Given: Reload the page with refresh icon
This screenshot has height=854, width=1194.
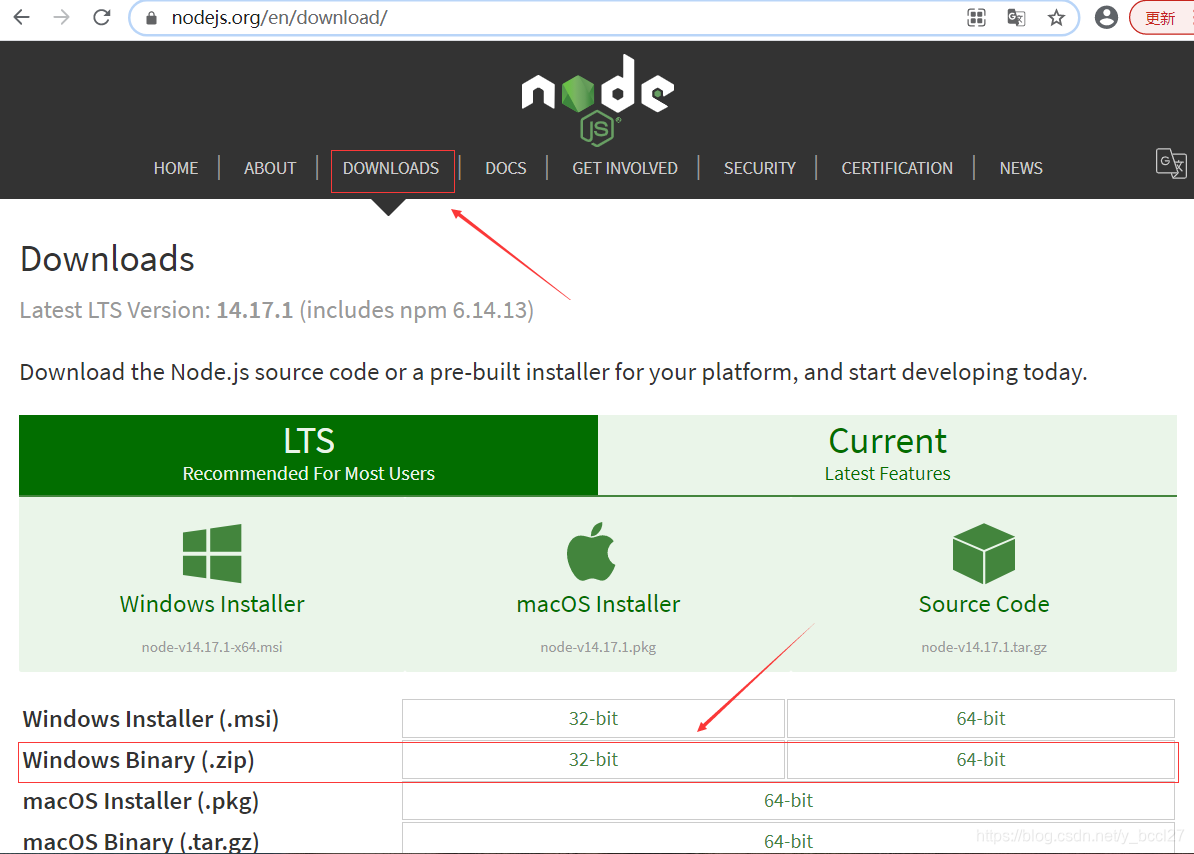Looking at the screenshot, I should coord(102,17).
